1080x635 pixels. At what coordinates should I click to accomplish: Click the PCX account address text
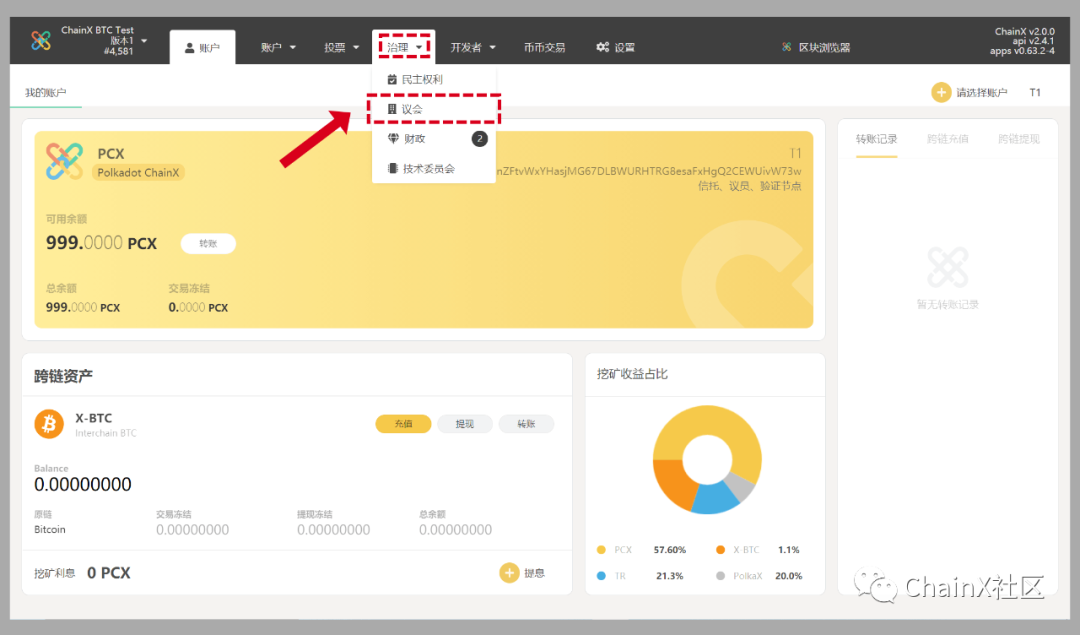click(648, 170)
